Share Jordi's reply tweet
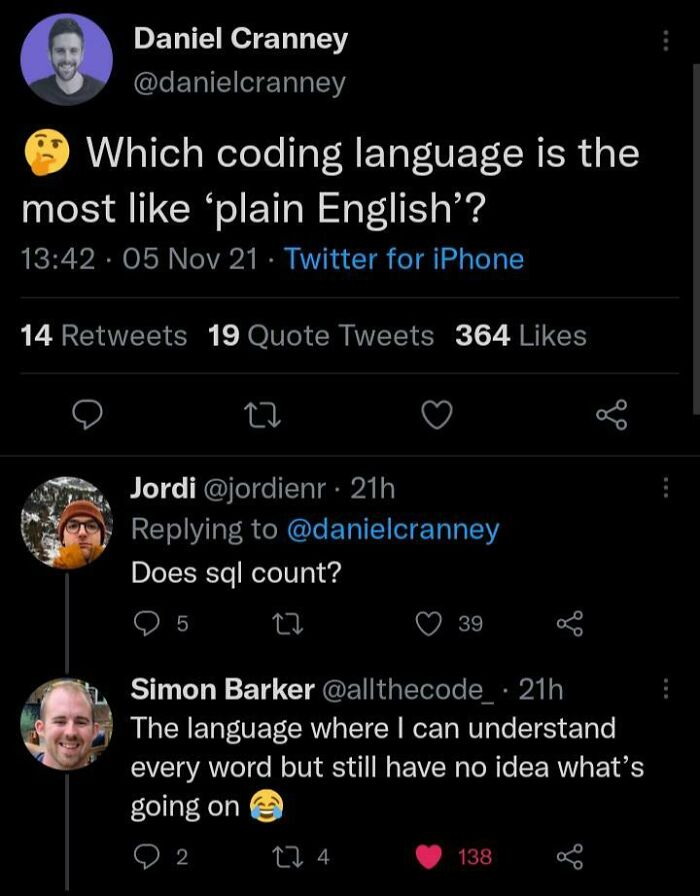This screenshot has width=700, height=896. click(570, 623)
